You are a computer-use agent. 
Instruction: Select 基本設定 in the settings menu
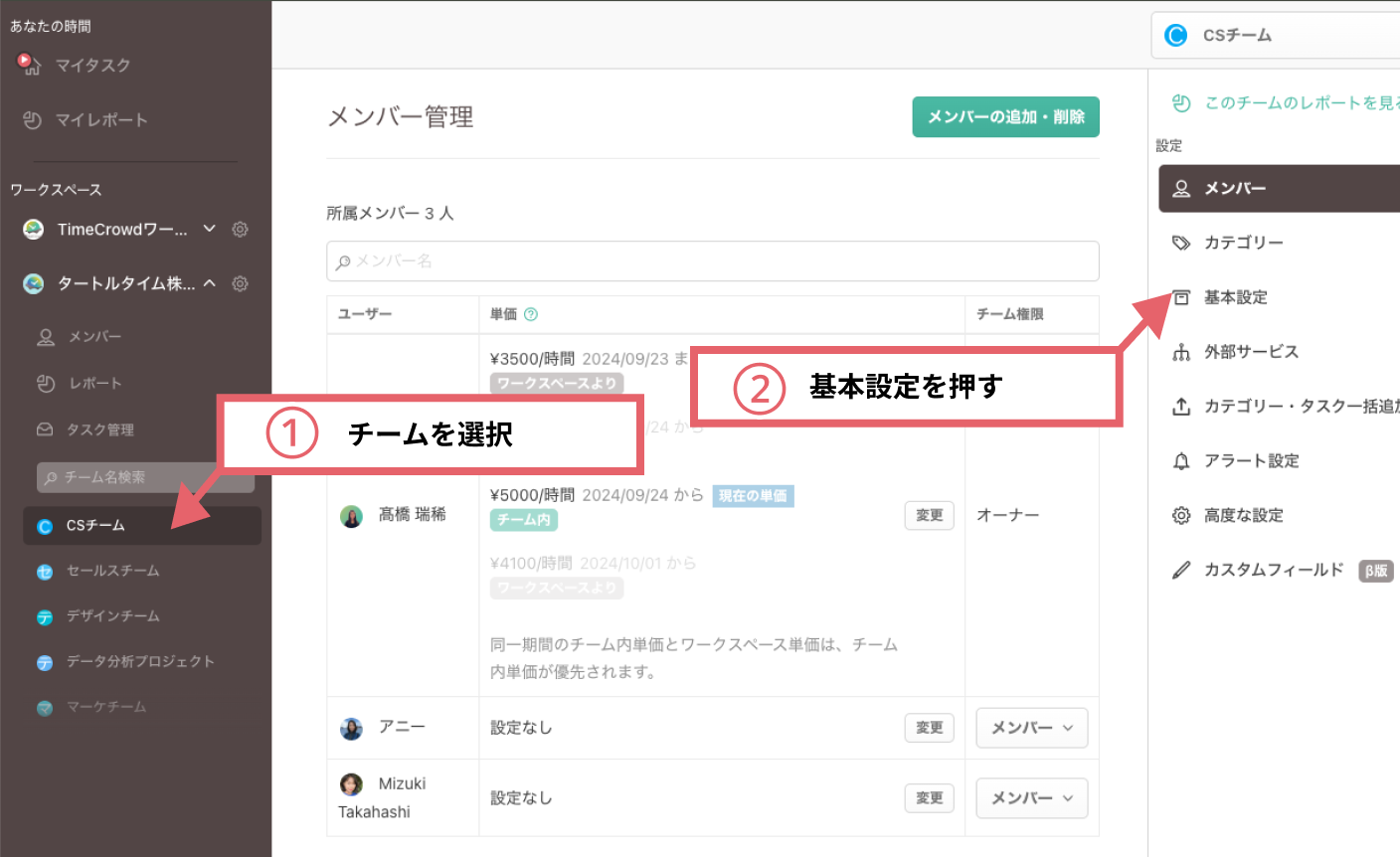(1235, 297)
